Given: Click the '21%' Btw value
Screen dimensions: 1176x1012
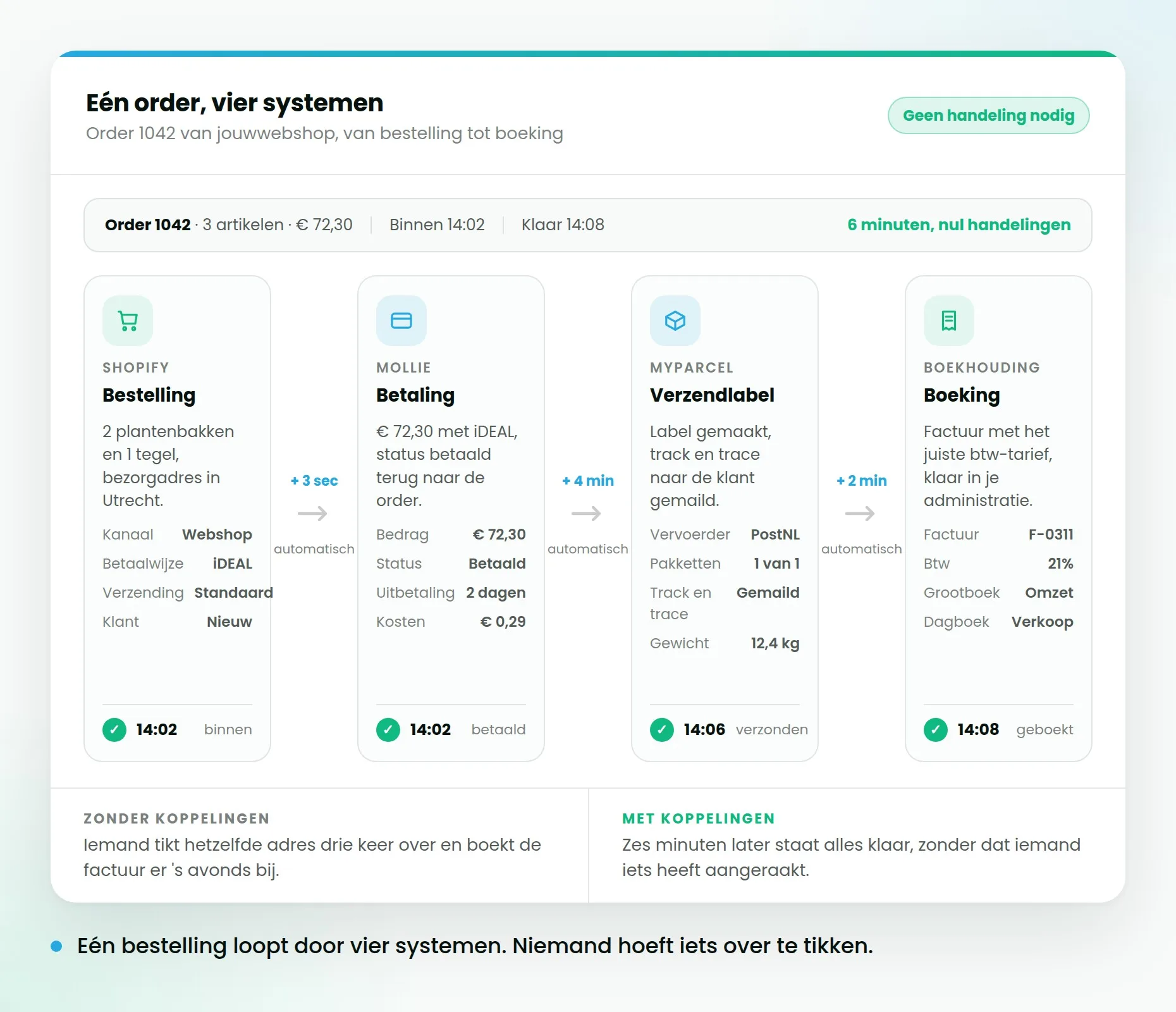Looking at the screenshot, I should click(x=1060, y=564).
